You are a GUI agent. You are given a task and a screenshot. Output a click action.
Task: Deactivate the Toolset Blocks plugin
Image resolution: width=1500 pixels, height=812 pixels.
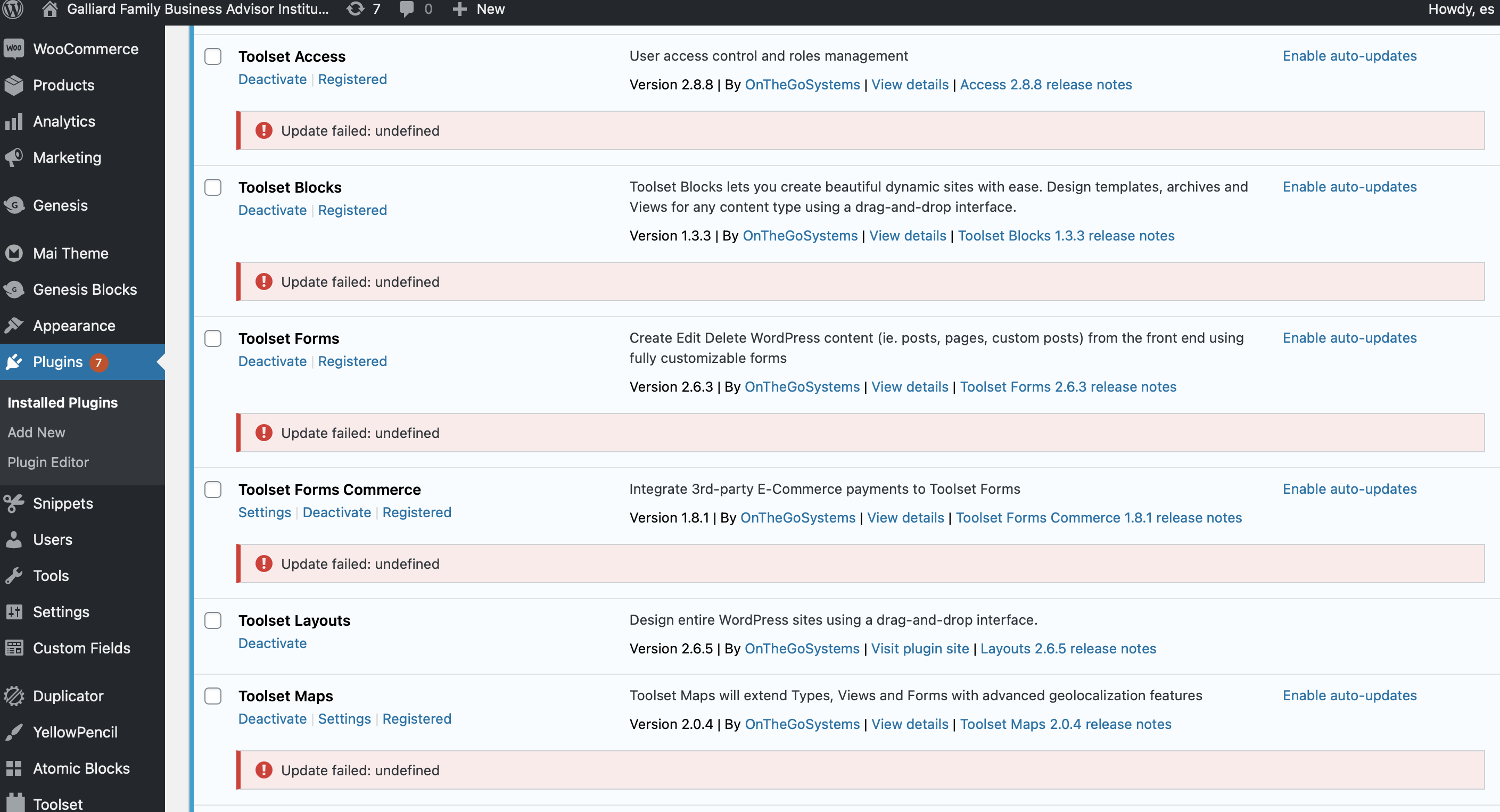pyautogui.click(x=272, y=210)
